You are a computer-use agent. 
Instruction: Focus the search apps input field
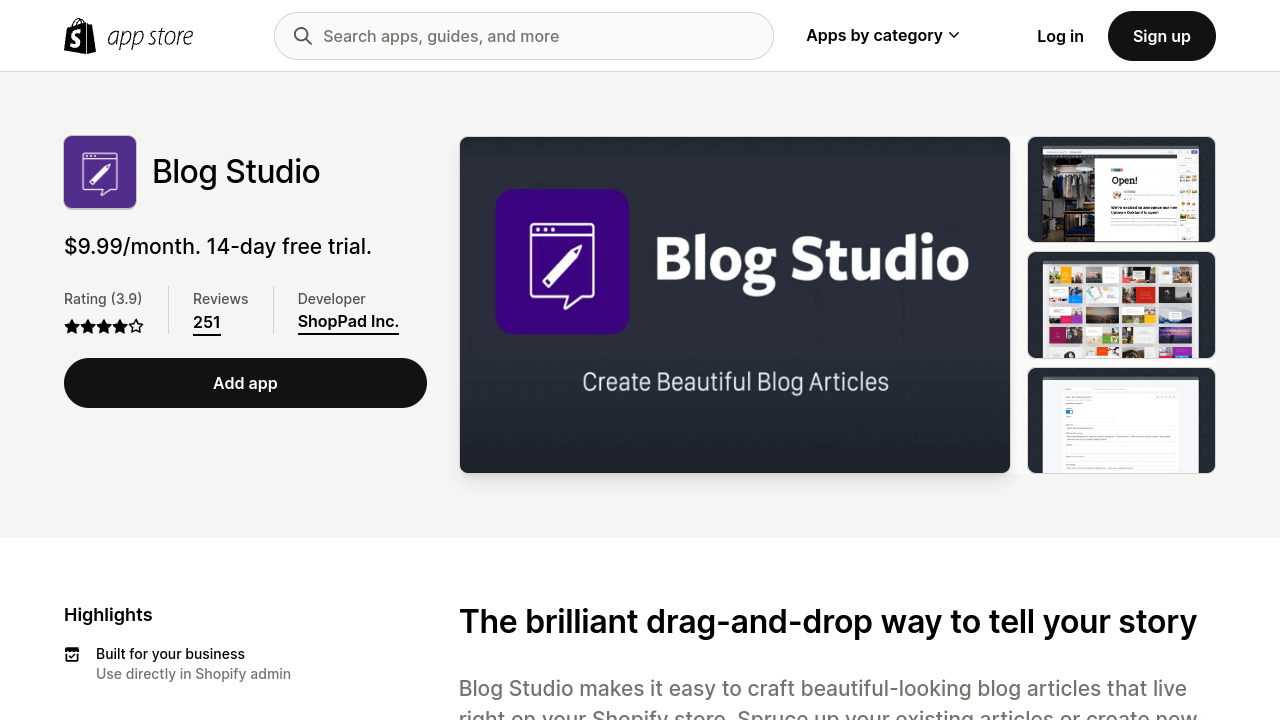click(x=524, y=36)
